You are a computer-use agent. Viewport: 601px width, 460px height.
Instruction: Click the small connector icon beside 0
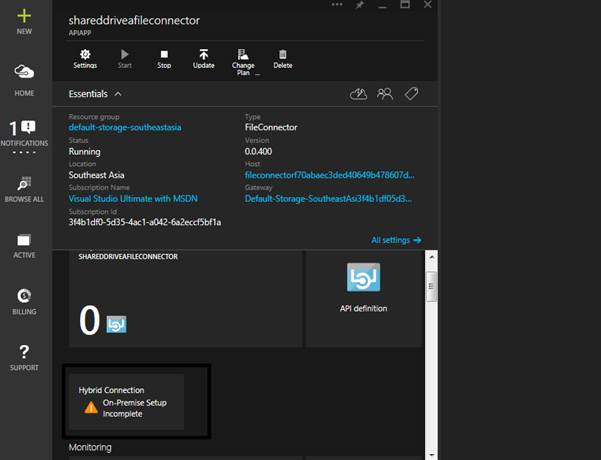(x=116, y=324)
